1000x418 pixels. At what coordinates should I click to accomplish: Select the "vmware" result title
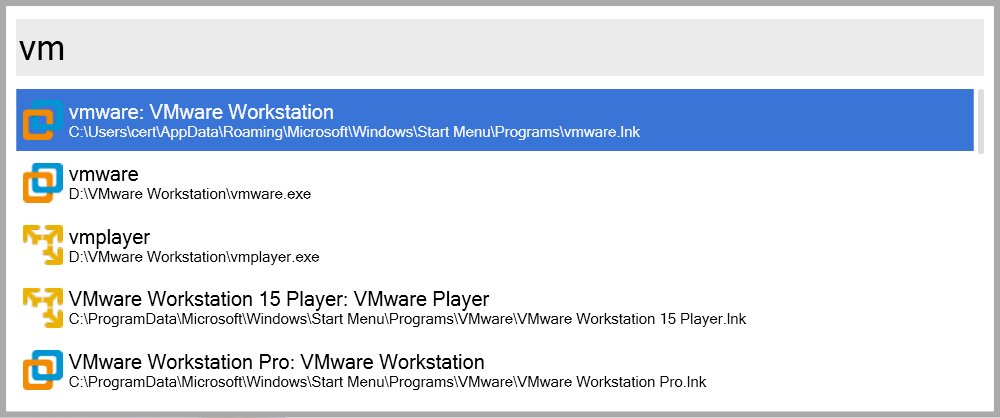tap(103, 174)
